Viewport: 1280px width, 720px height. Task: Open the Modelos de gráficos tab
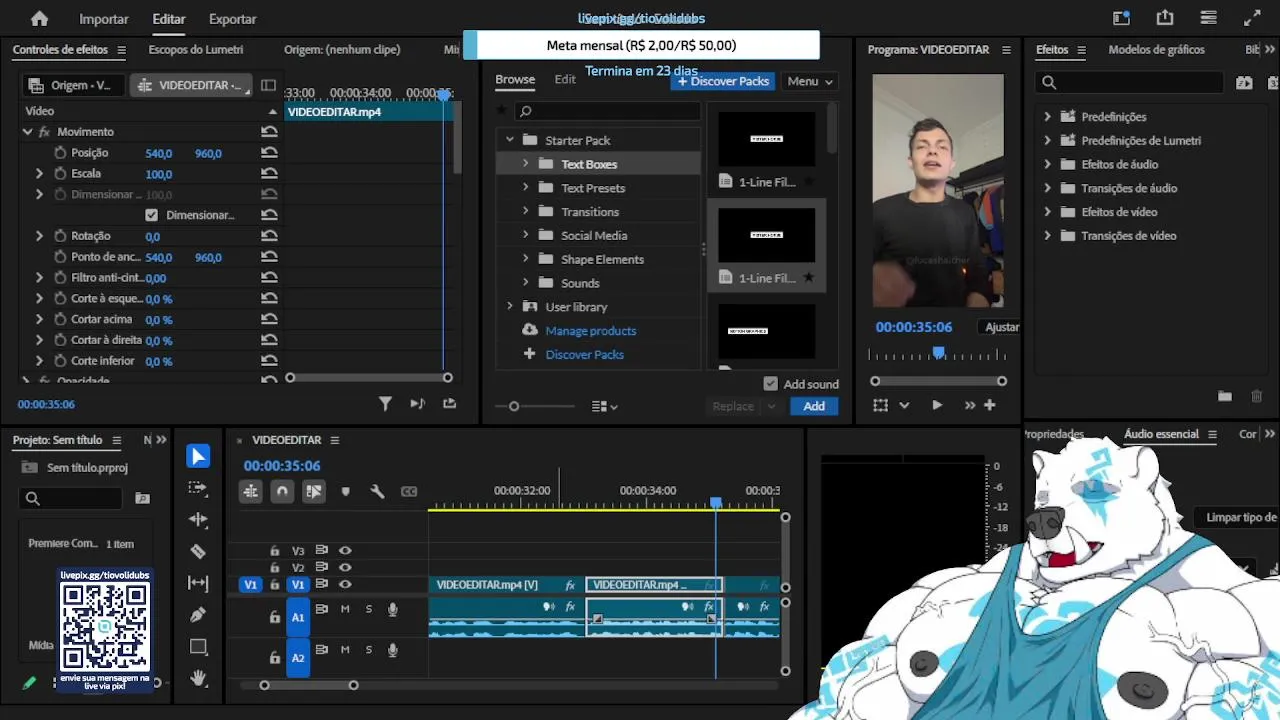click(x=1156, y=49)
